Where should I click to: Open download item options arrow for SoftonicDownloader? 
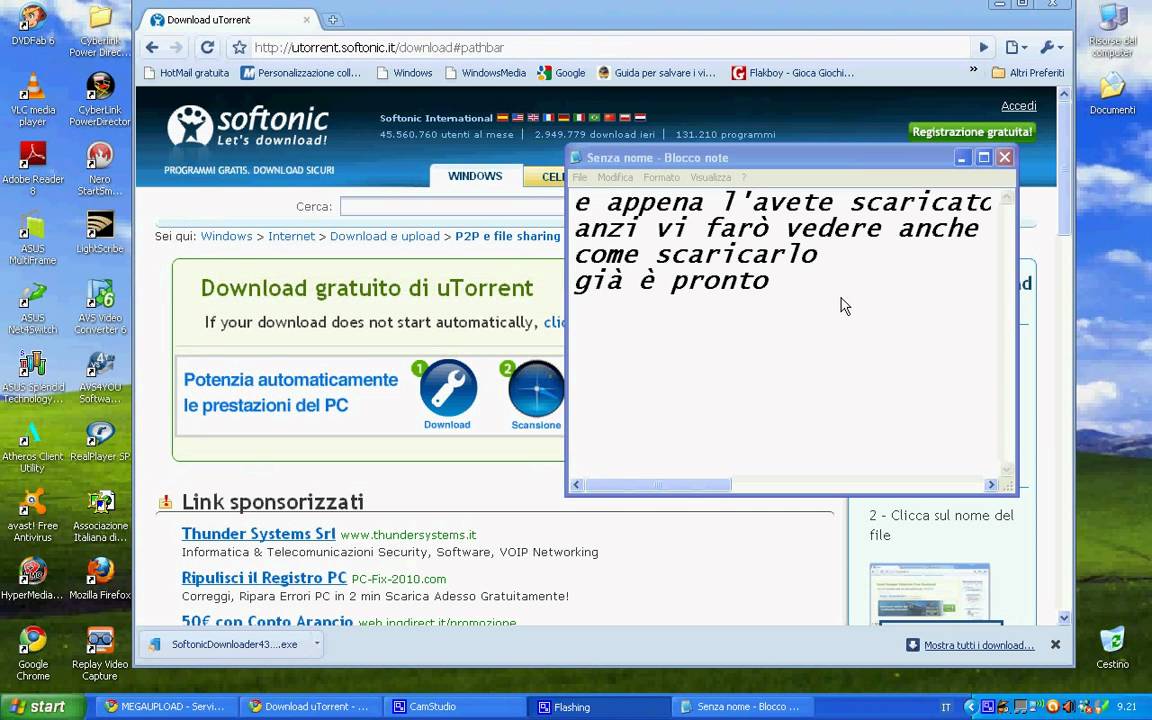click(317, 644)
